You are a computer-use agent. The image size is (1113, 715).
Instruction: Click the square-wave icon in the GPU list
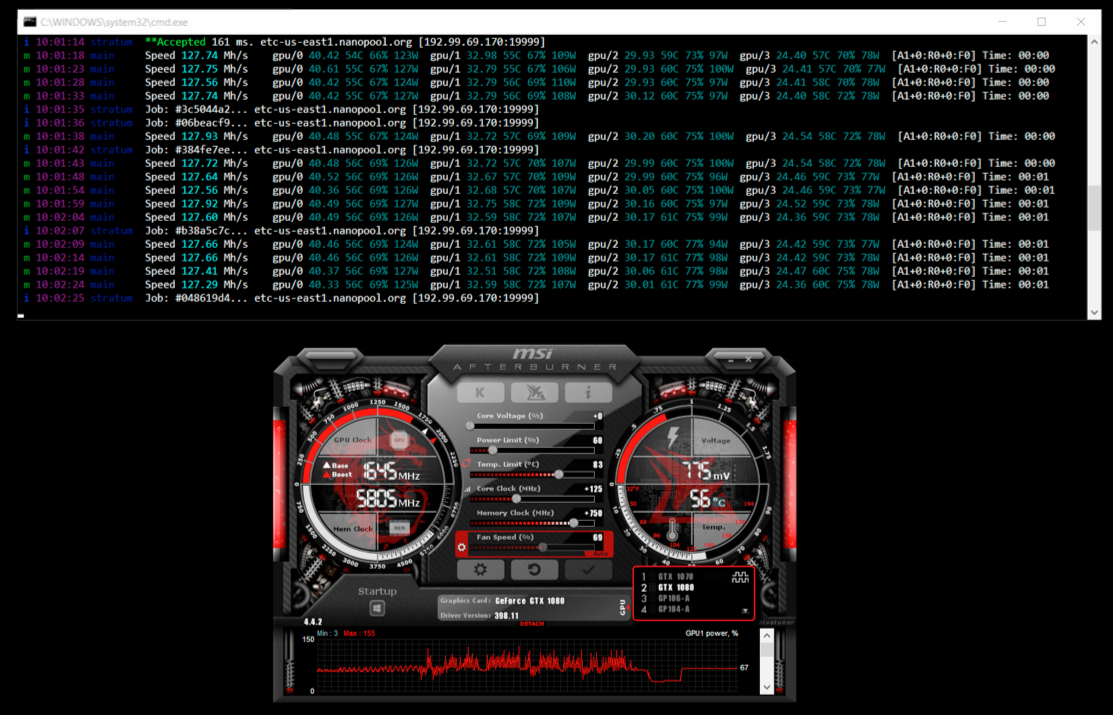point(740,578)
